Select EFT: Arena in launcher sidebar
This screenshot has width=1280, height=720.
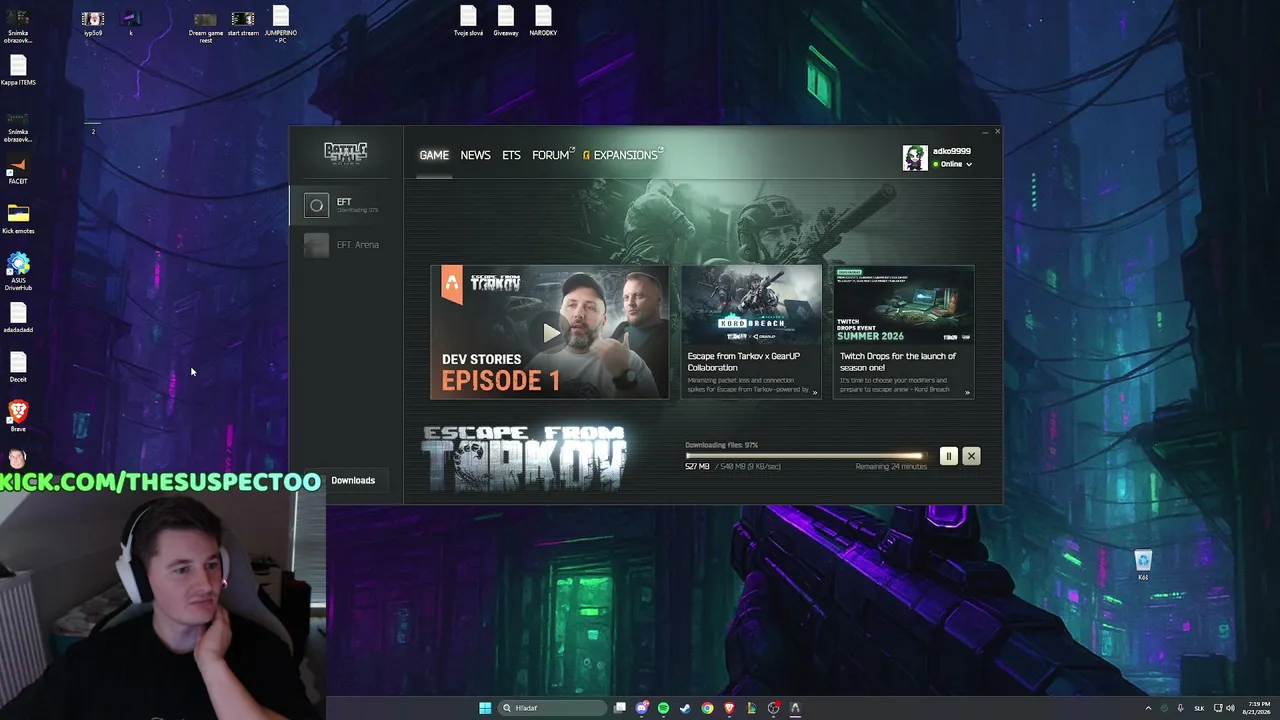[346, 245]
